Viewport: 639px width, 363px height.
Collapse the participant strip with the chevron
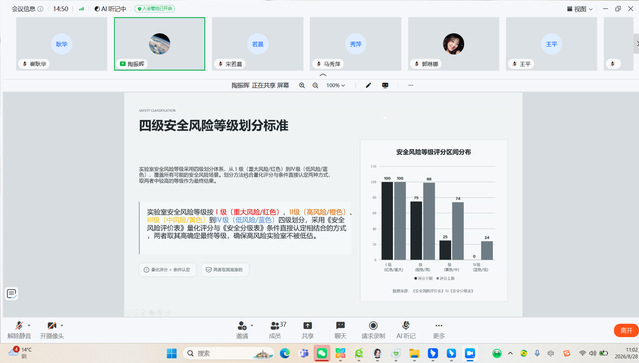coord(323,75)
